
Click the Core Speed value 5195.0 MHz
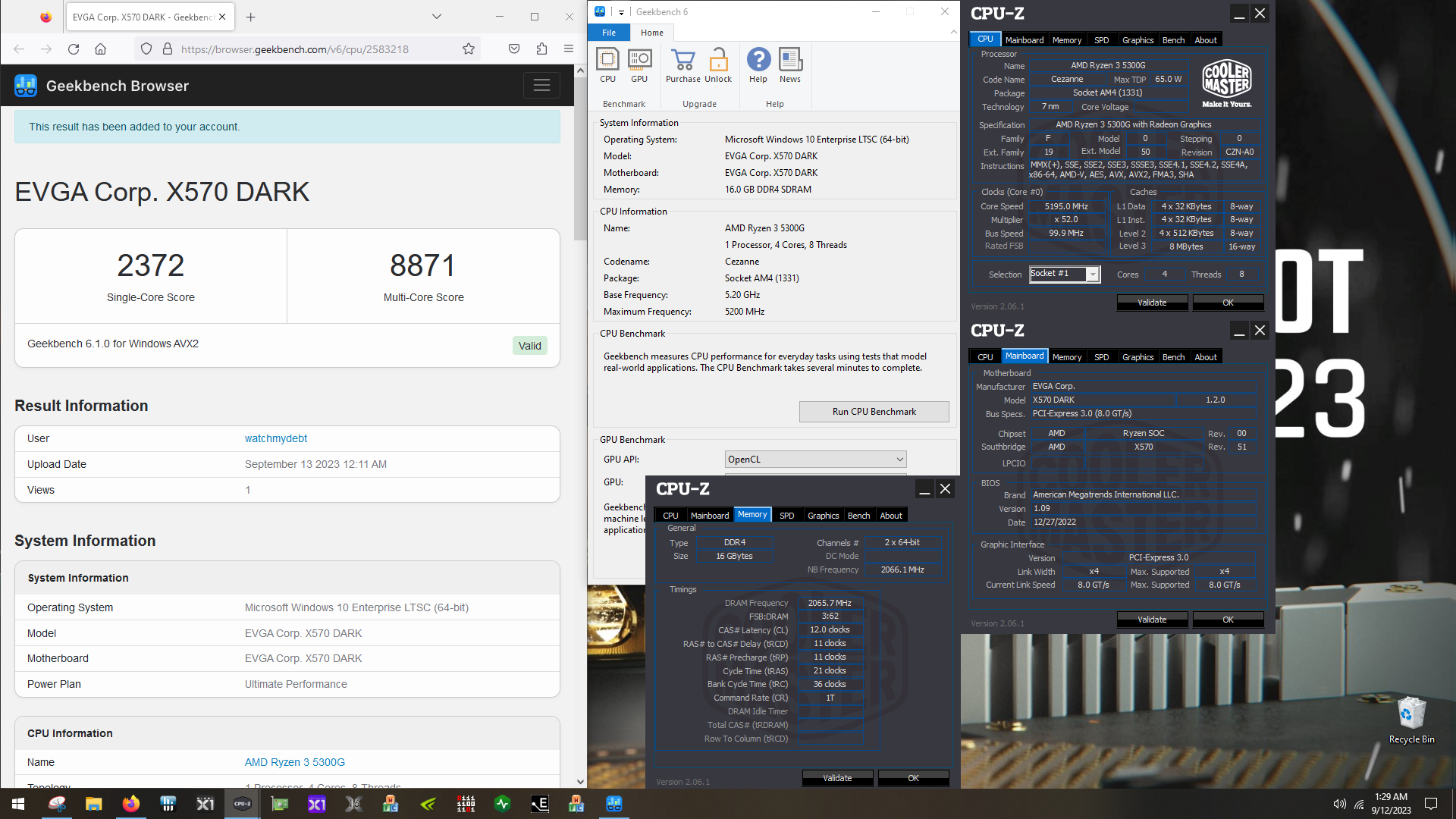tap(1065, 206)
